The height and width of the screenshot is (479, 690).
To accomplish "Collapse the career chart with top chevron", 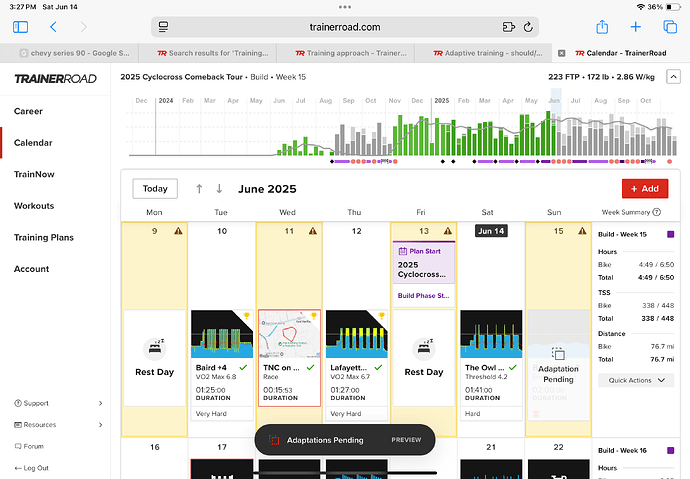I will (673, 77).
